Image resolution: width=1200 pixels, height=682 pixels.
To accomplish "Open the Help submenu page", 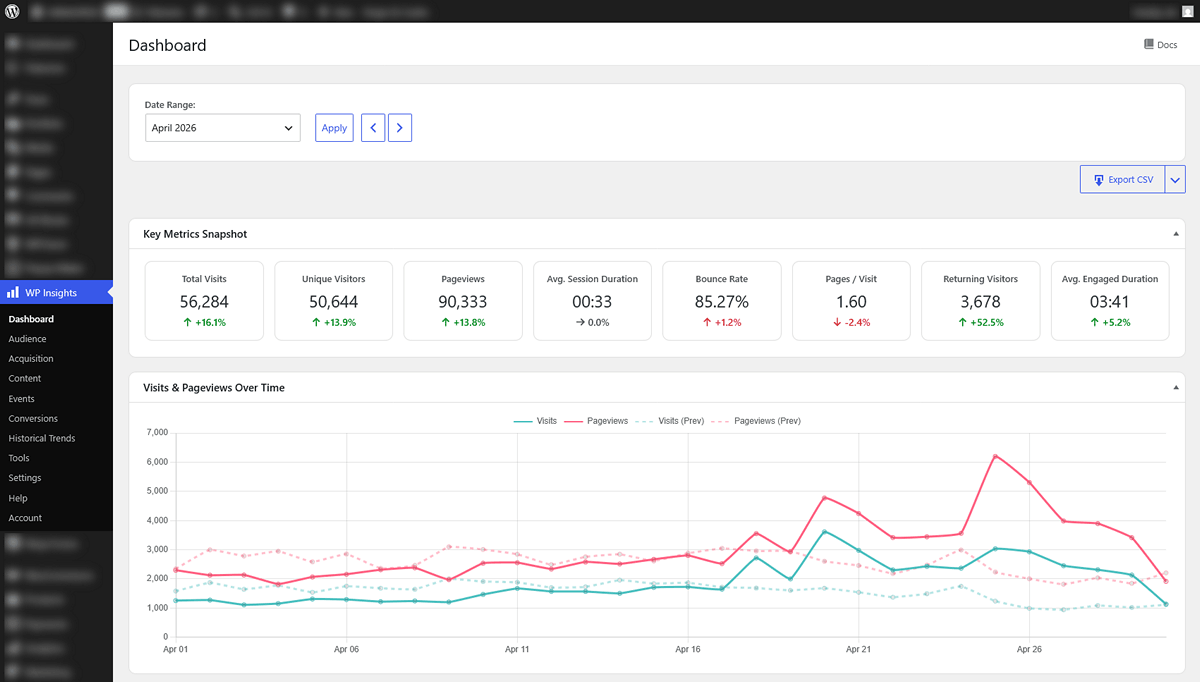I will click(x=18, y=498).
